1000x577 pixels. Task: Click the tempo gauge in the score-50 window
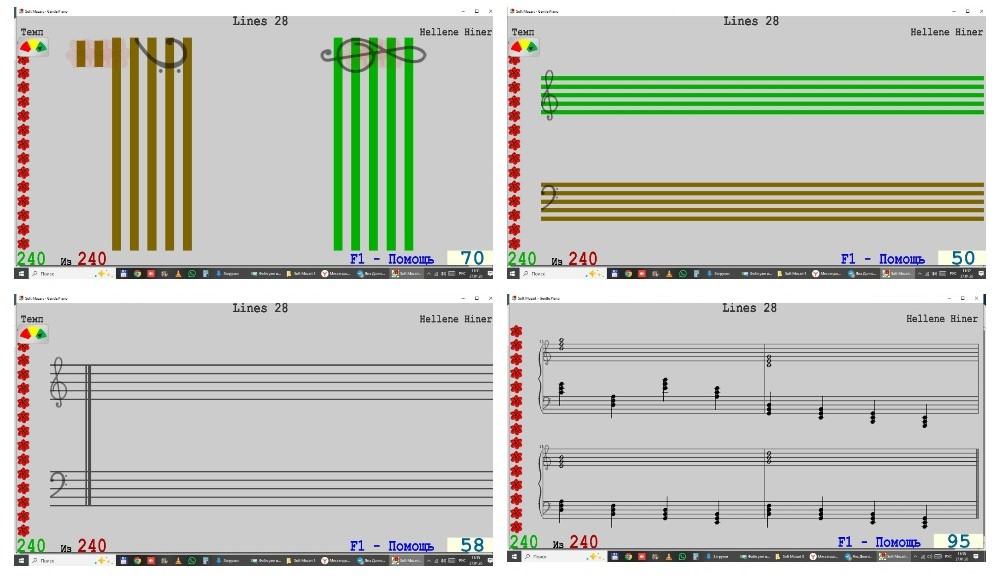coord(524,47)
